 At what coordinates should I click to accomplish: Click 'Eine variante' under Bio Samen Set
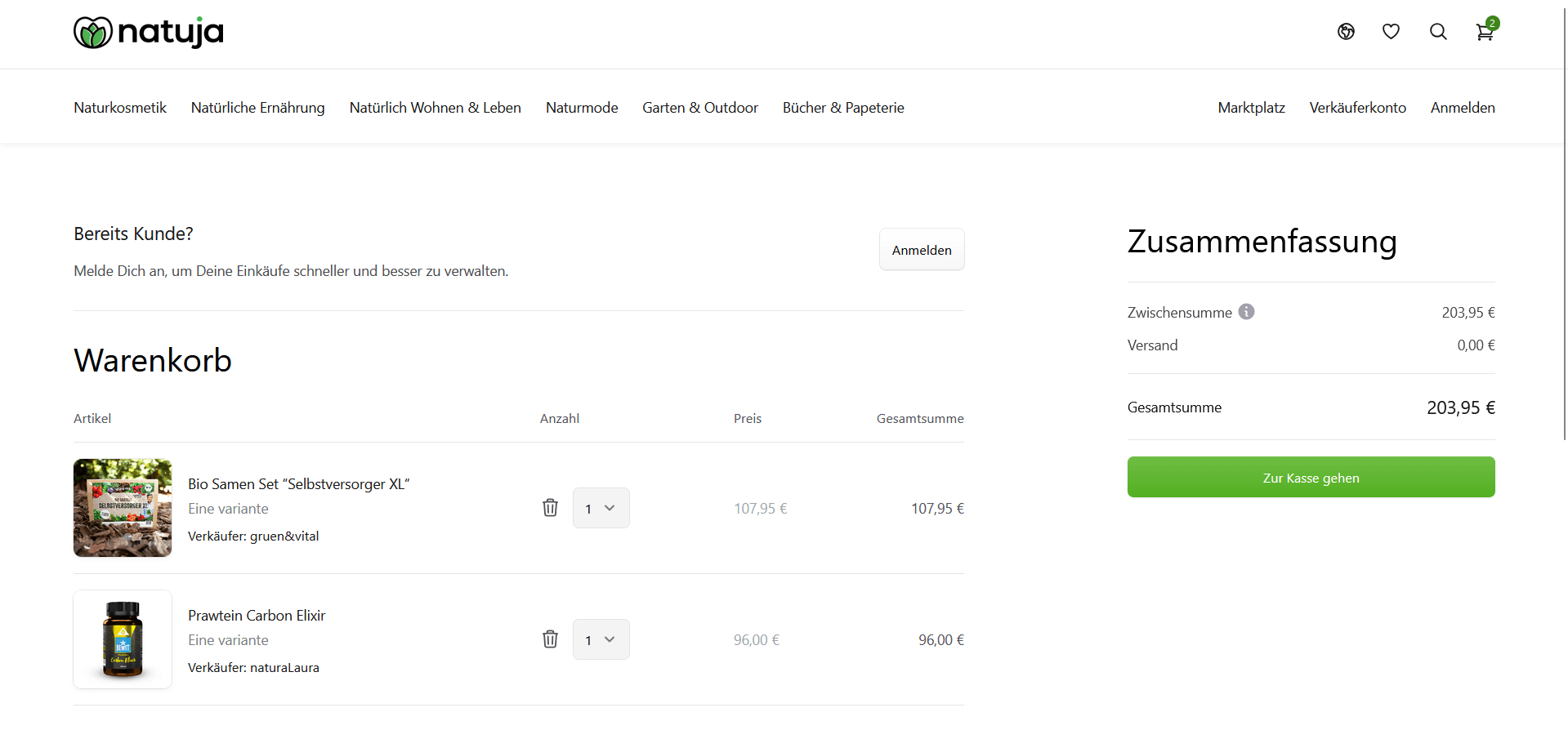tap(228, 509)
